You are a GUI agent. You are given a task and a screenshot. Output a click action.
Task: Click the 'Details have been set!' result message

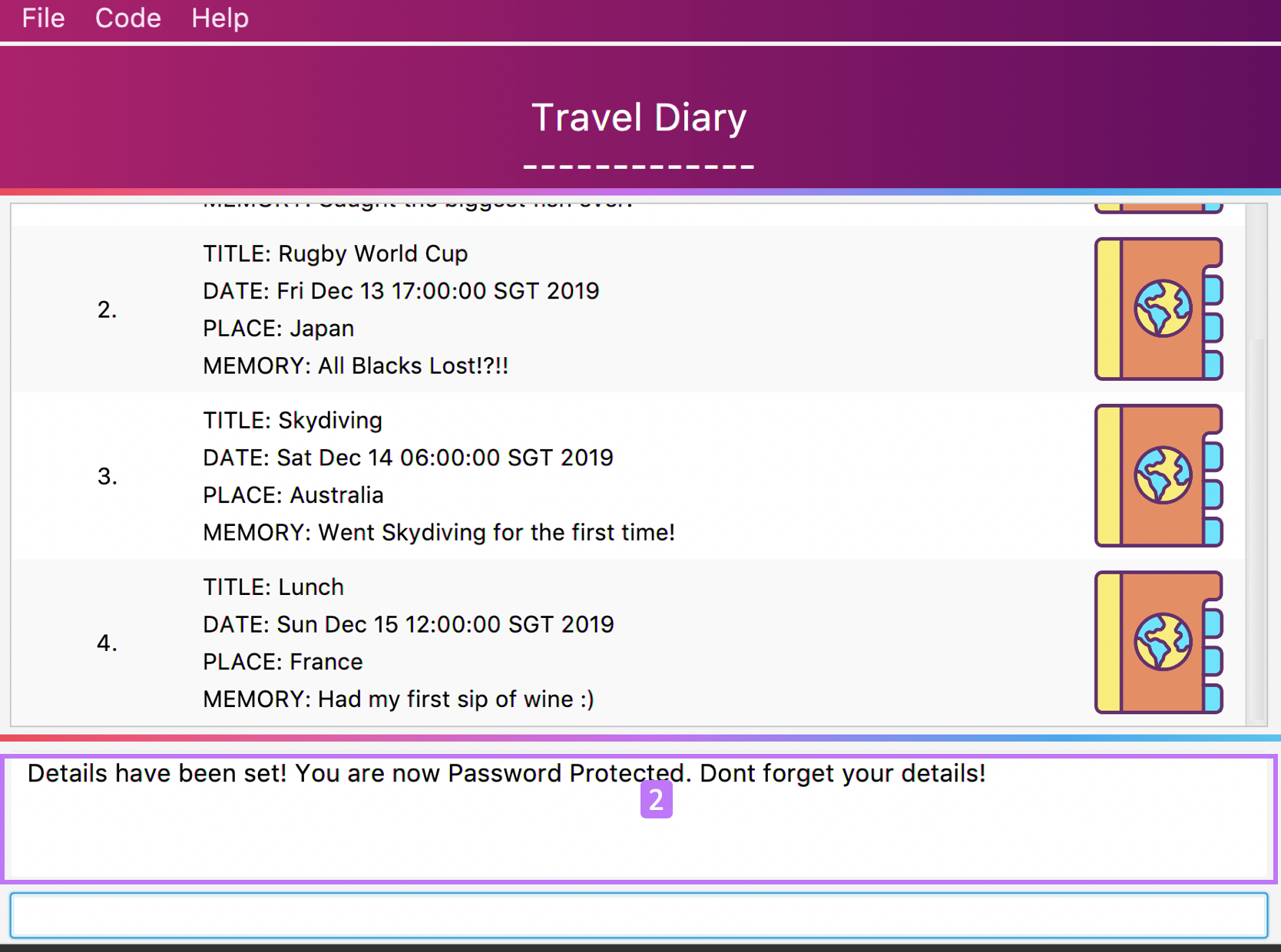point(506,773)
